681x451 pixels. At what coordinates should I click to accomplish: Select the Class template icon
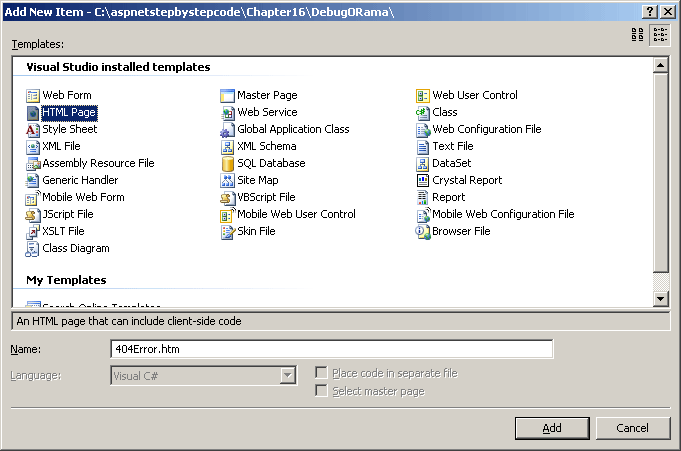[423, 113]
